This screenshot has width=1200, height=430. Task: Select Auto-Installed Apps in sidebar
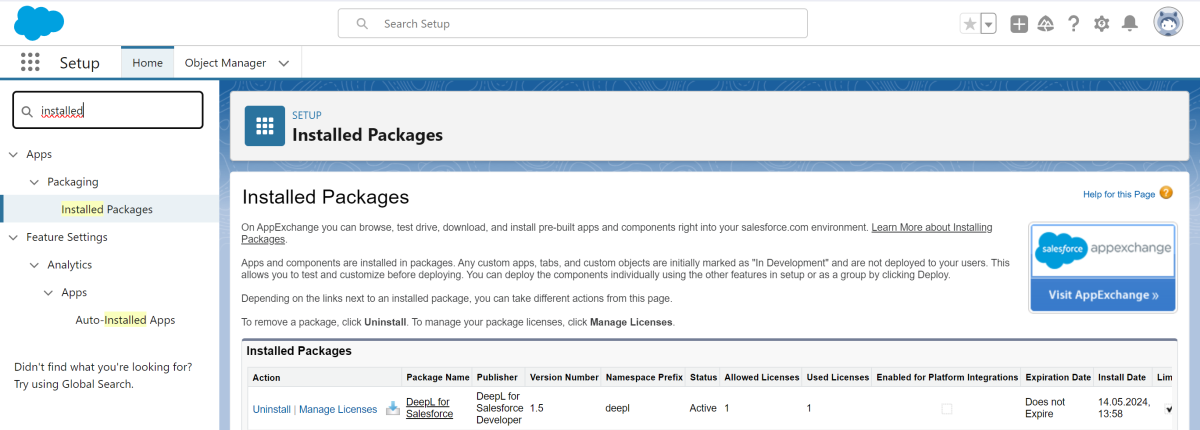[125, 320]
